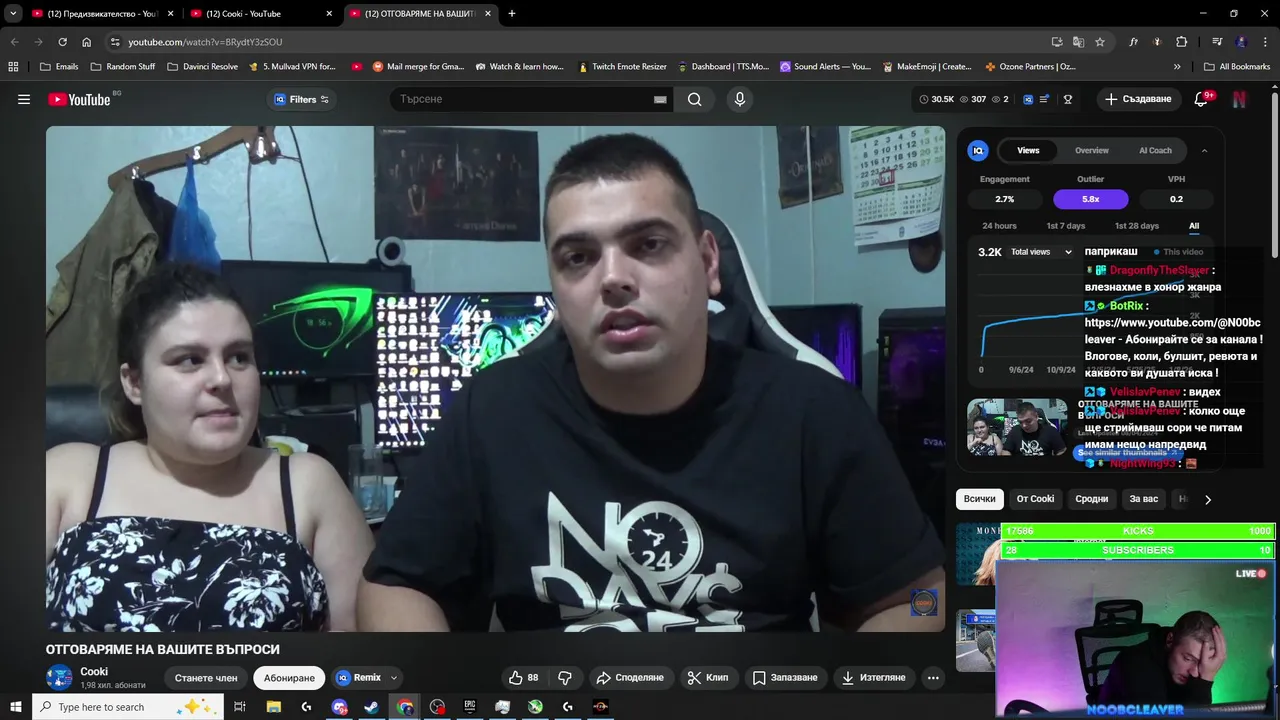Open the tab search dropdown arrow
1280x720 pixels.
[x=13, y=14]
